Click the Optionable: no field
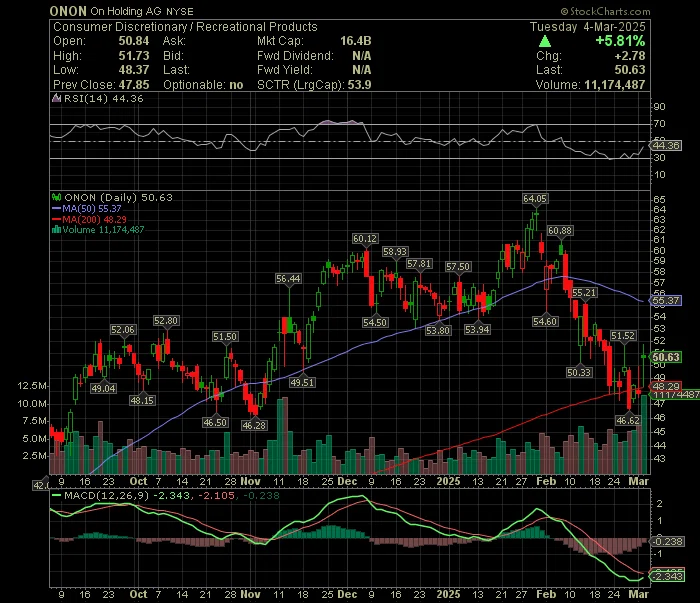700x603 pixels. click(203, 85)
